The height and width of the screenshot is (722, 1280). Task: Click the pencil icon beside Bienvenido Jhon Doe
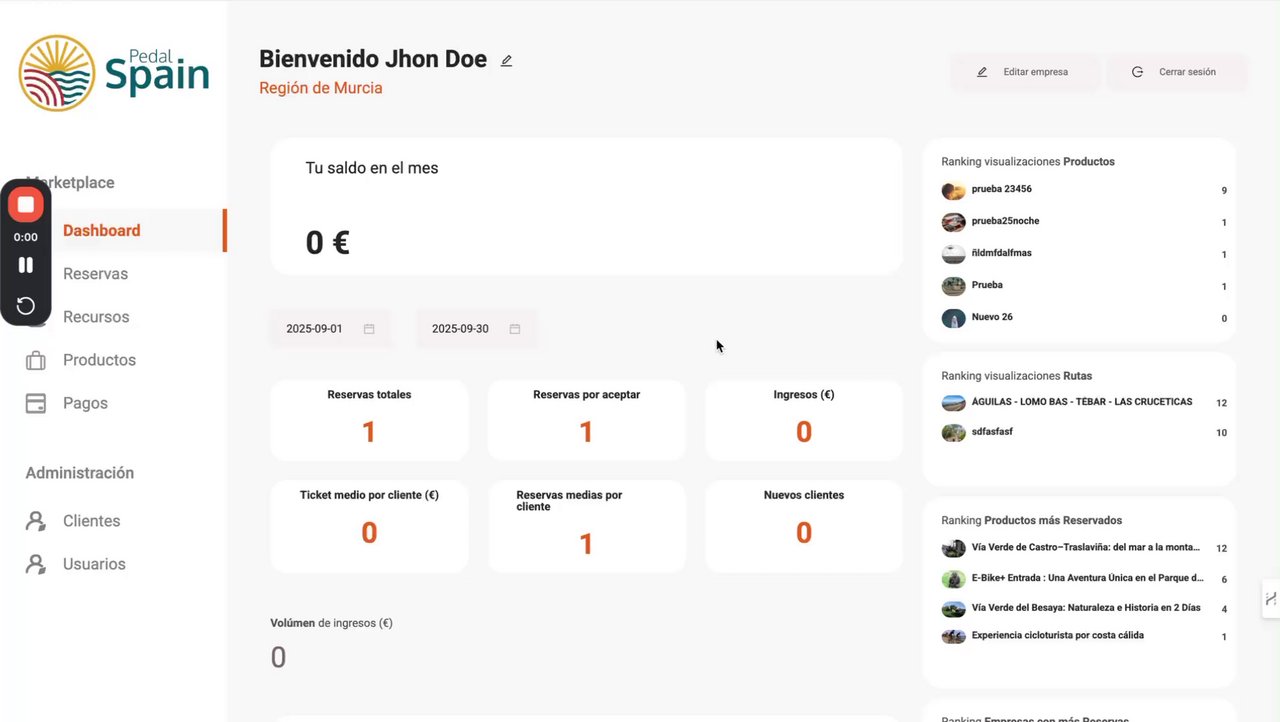506,61
